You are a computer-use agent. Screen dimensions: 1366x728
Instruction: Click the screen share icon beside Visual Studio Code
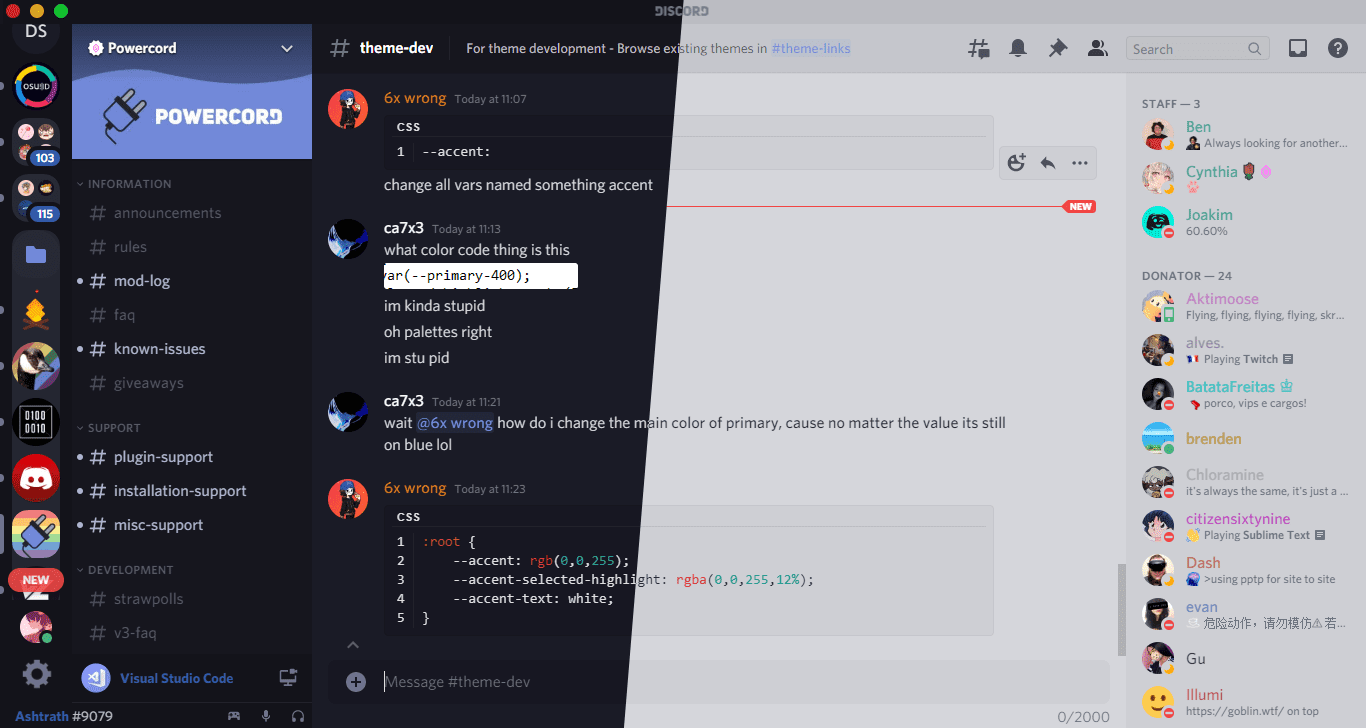click(288, 678)
